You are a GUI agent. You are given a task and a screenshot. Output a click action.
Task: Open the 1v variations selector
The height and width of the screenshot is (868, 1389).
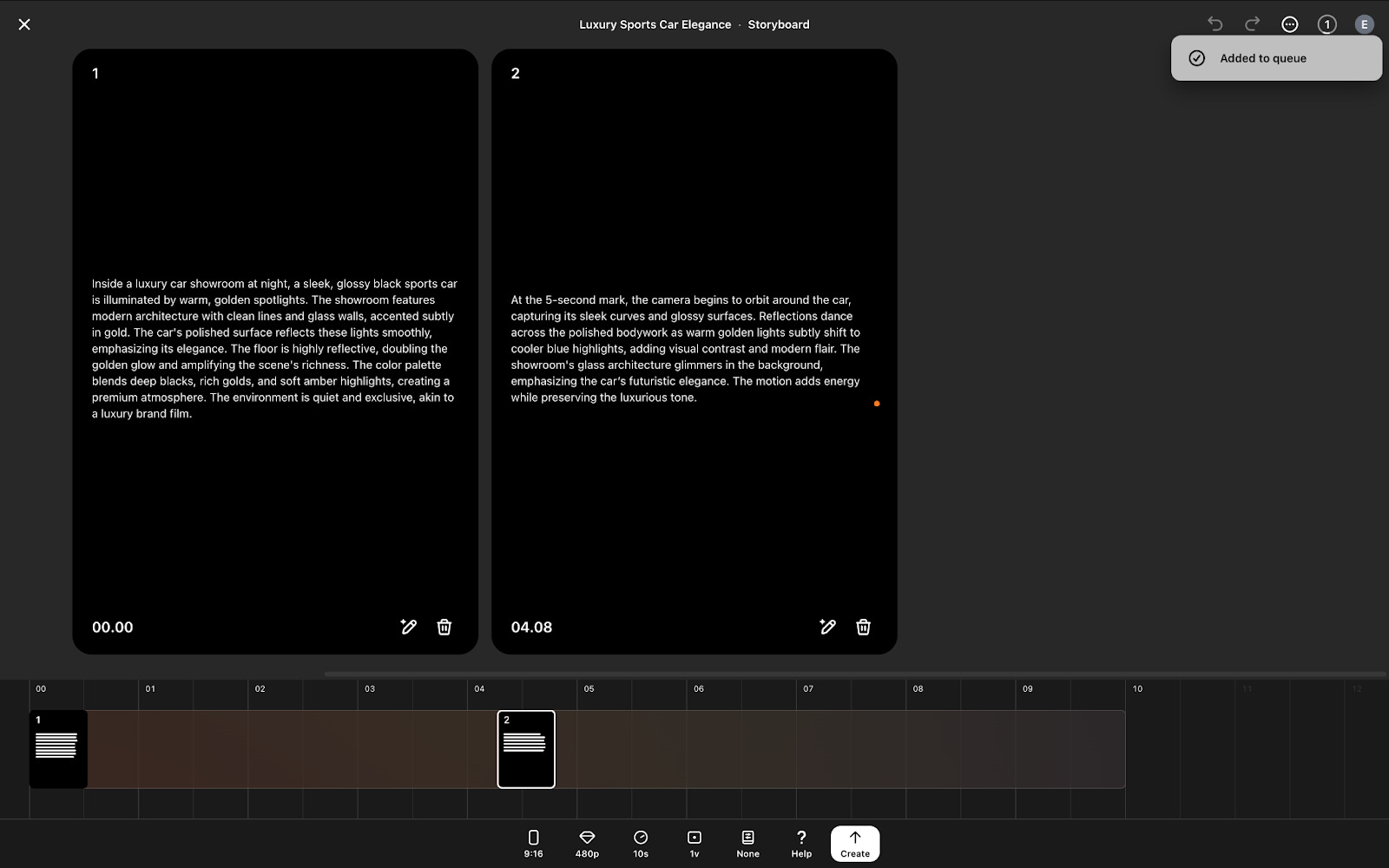point(694,844)
